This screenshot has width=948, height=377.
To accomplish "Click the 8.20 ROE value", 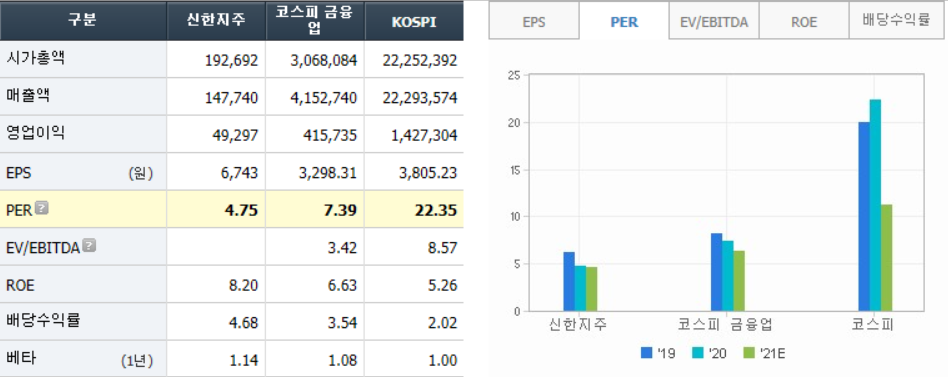I will click(245, 285).
